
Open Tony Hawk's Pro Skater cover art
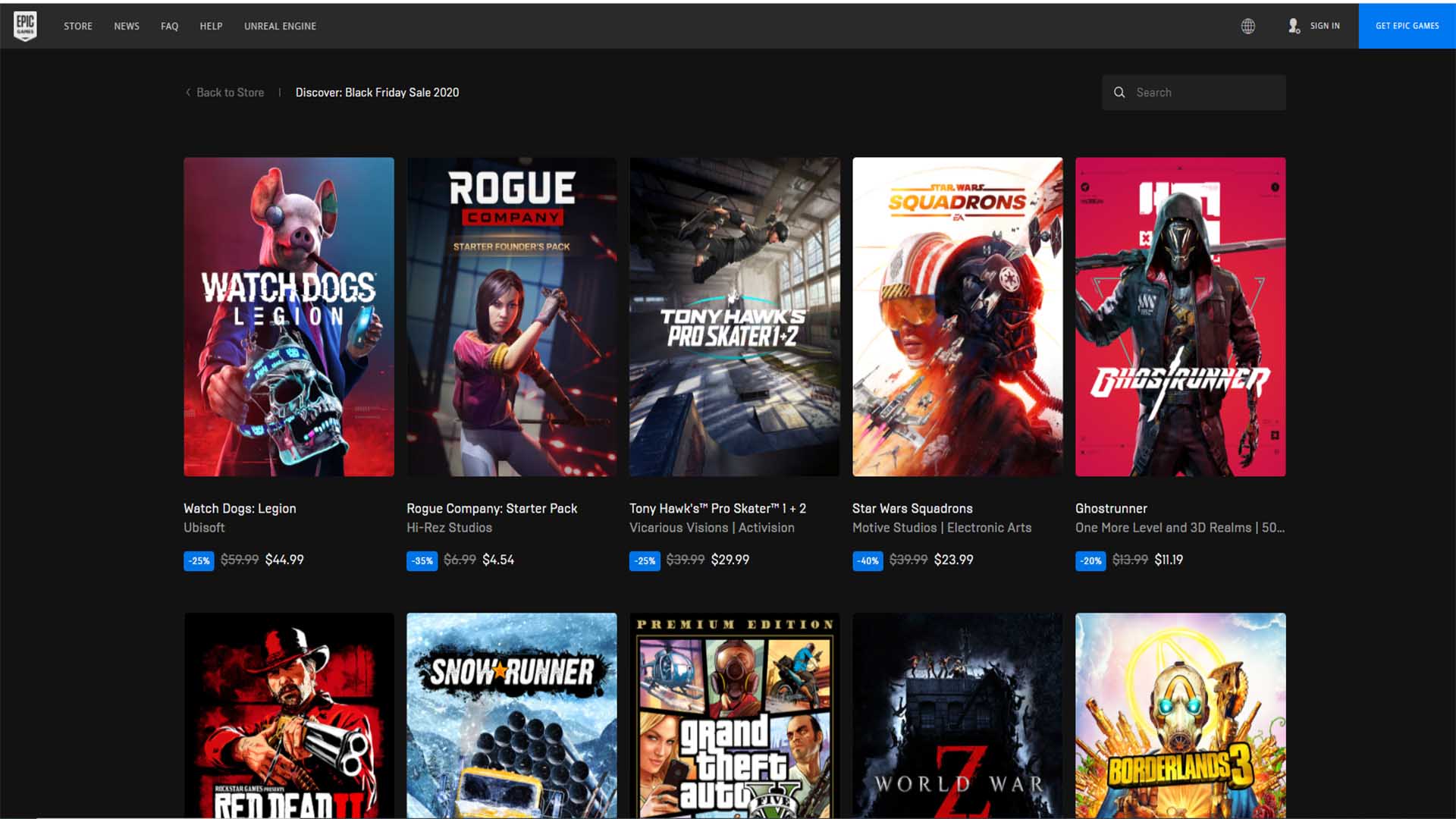pyautogui.click(x=735, y=317)
